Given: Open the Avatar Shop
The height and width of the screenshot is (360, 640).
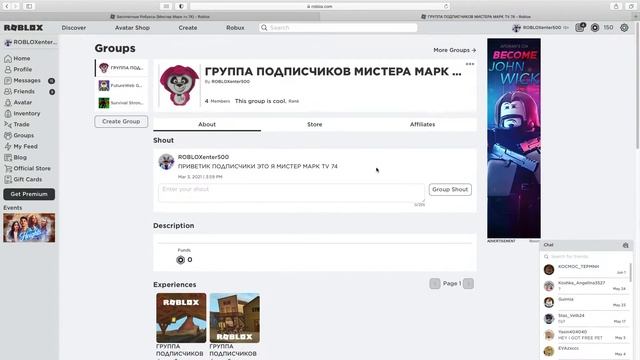Looking at the screenshot, I should pos(132,28).
